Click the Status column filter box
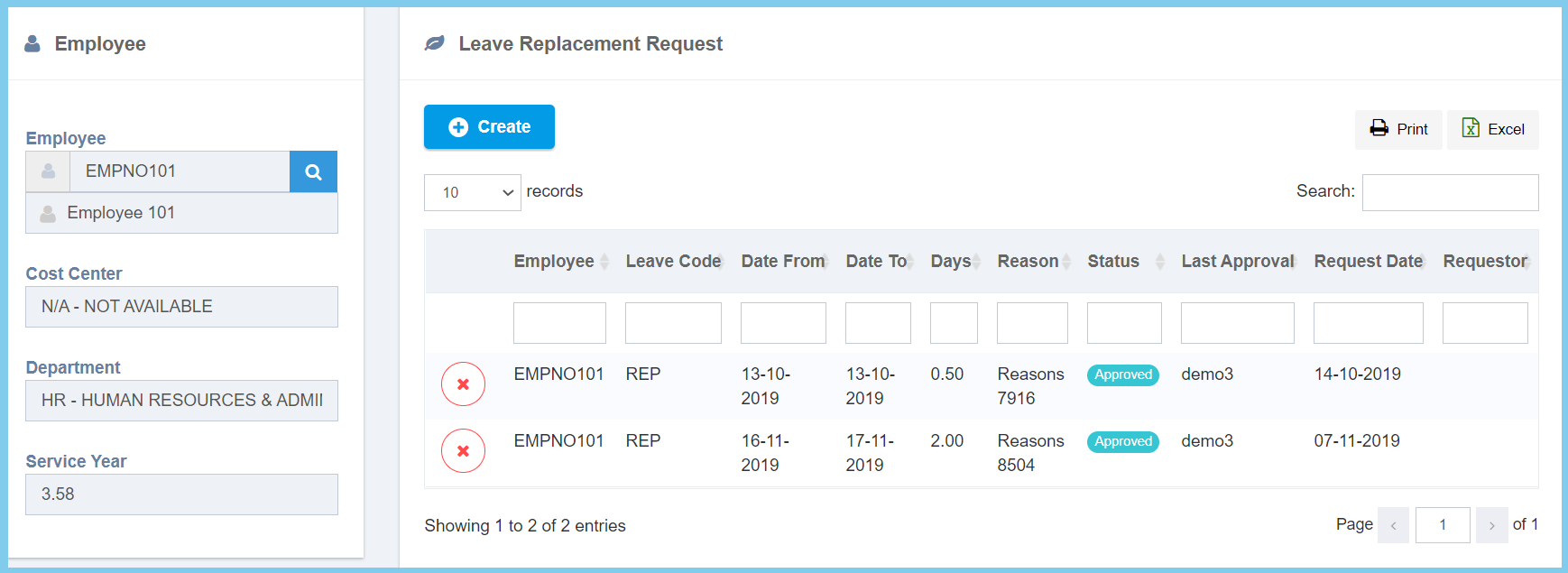 (1124, 323)
